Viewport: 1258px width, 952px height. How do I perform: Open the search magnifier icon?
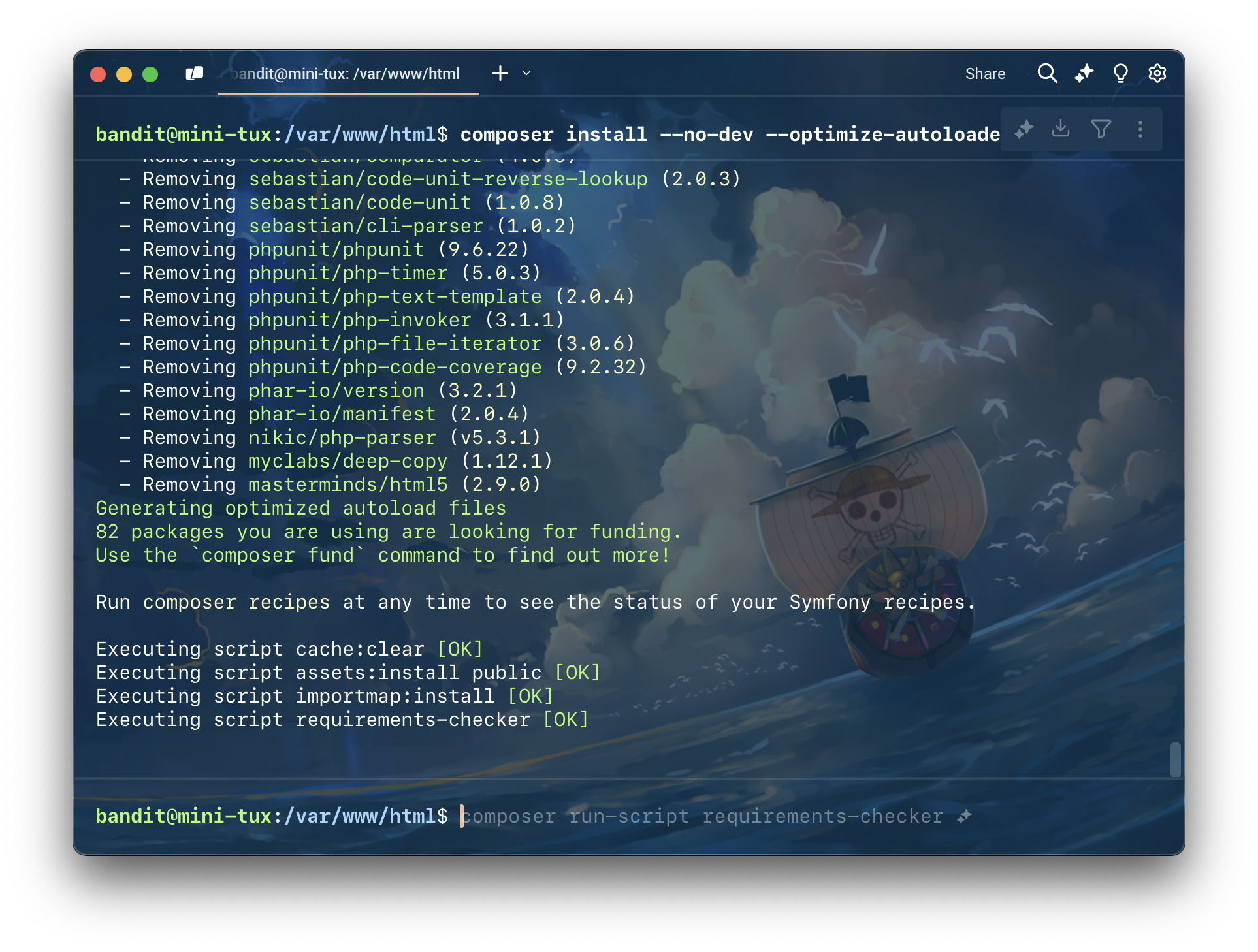coord(1047,73)
